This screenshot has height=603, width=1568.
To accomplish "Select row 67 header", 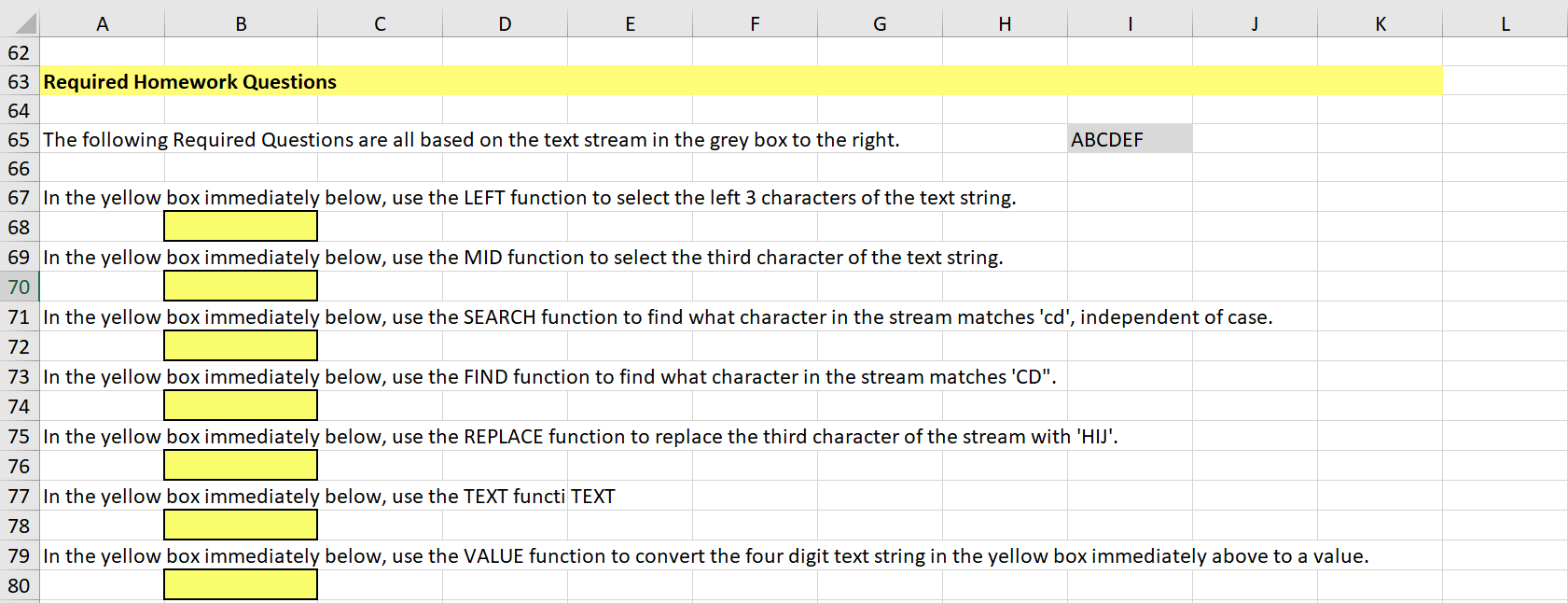I will (x=20, y=197).
